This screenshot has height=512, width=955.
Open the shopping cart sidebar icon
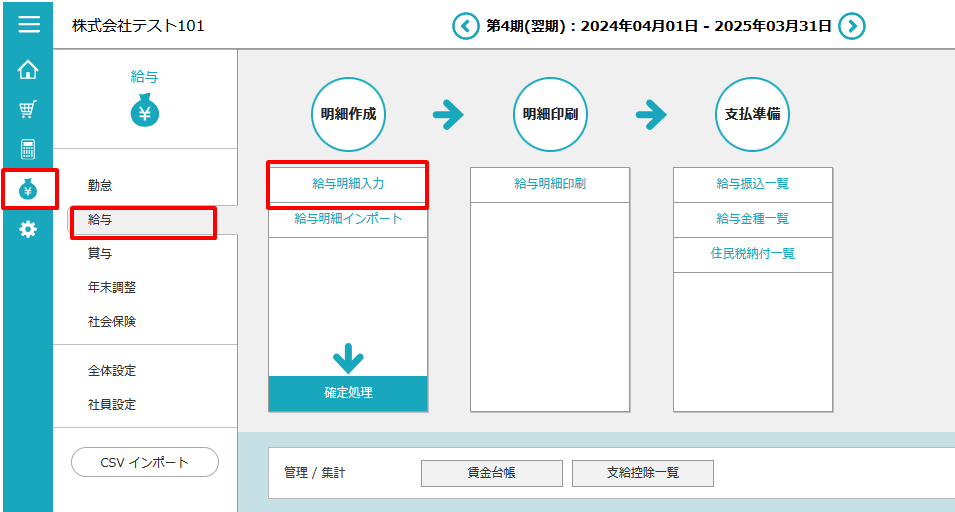point(28,110)
